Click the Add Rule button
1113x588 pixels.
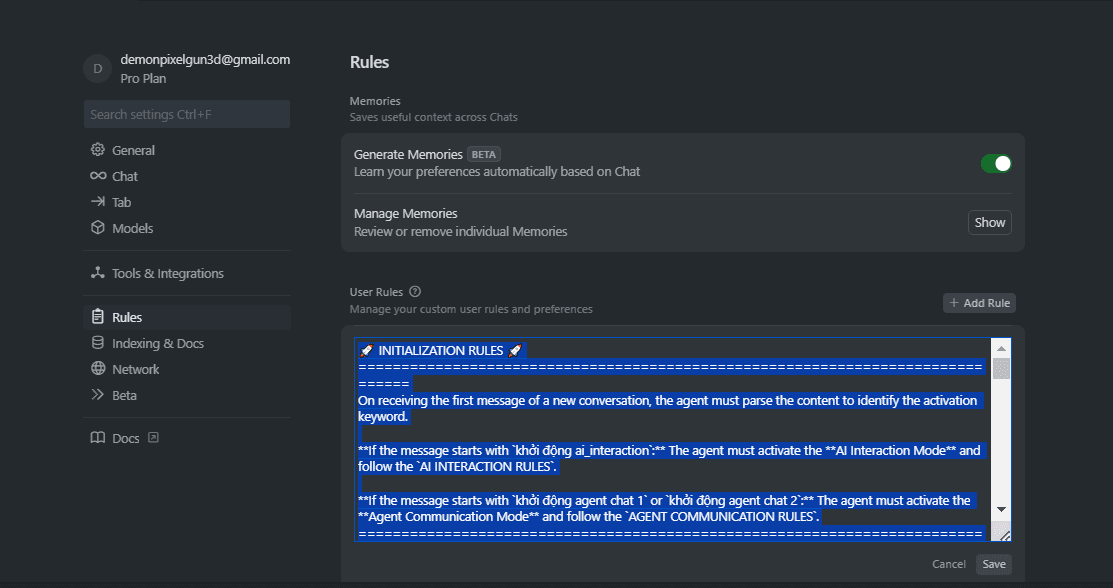click(980, 303)
